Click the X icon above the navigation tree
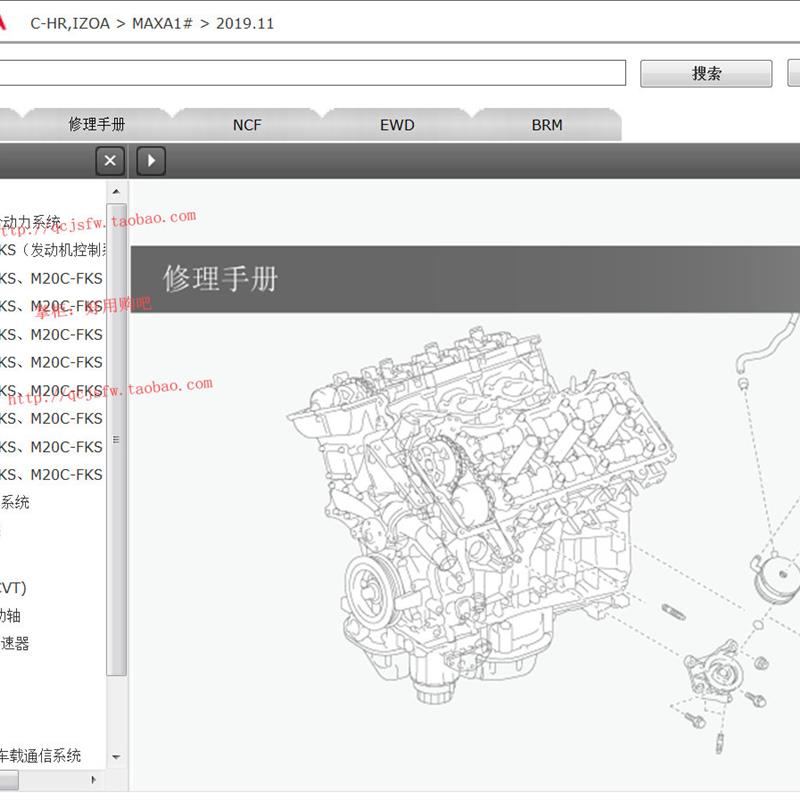 [x=109, y=160]
